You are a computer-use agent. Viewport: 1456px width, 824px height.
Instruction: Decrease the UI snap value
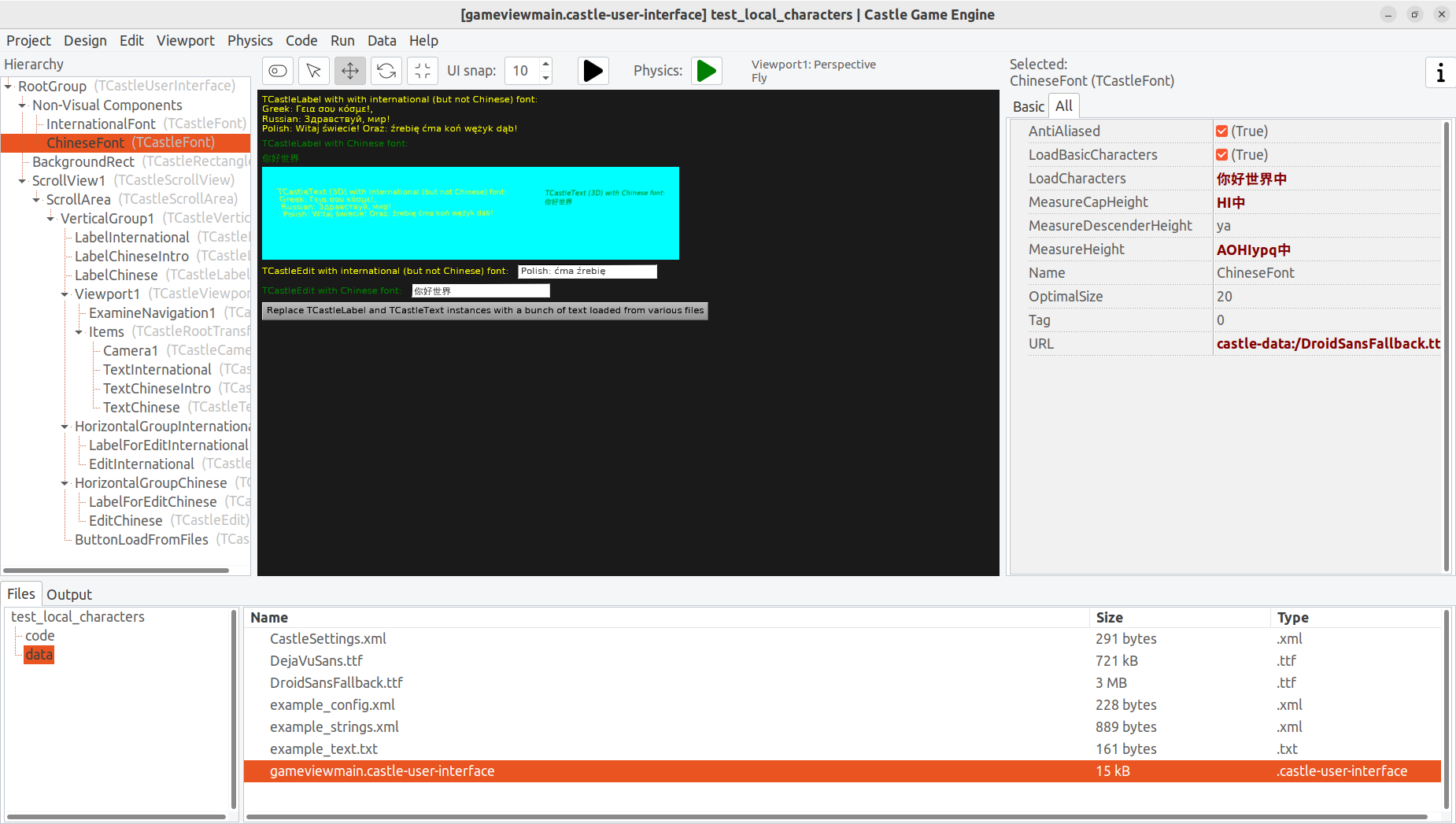click(546, 78)
